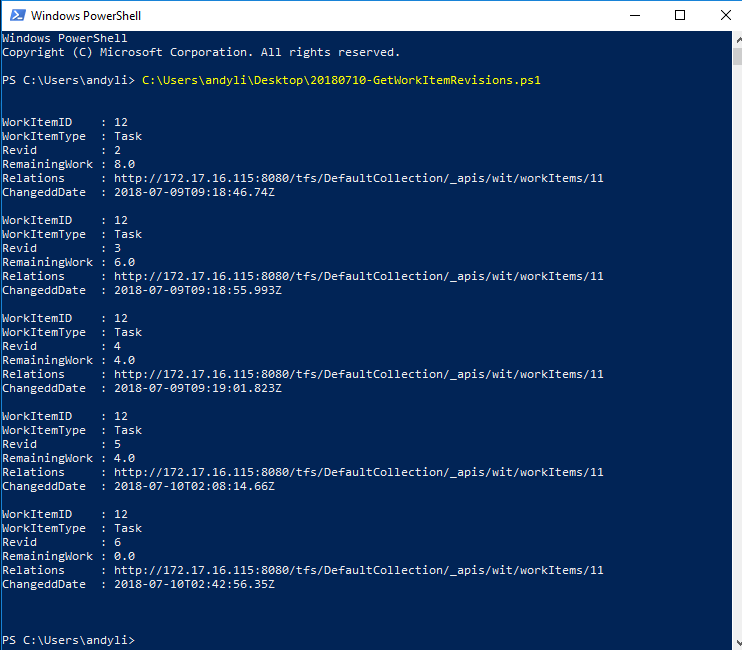This screenshot has width=742, height=650.
Task: Maximize the Windows PowerShell window
Action: (680, 16)
